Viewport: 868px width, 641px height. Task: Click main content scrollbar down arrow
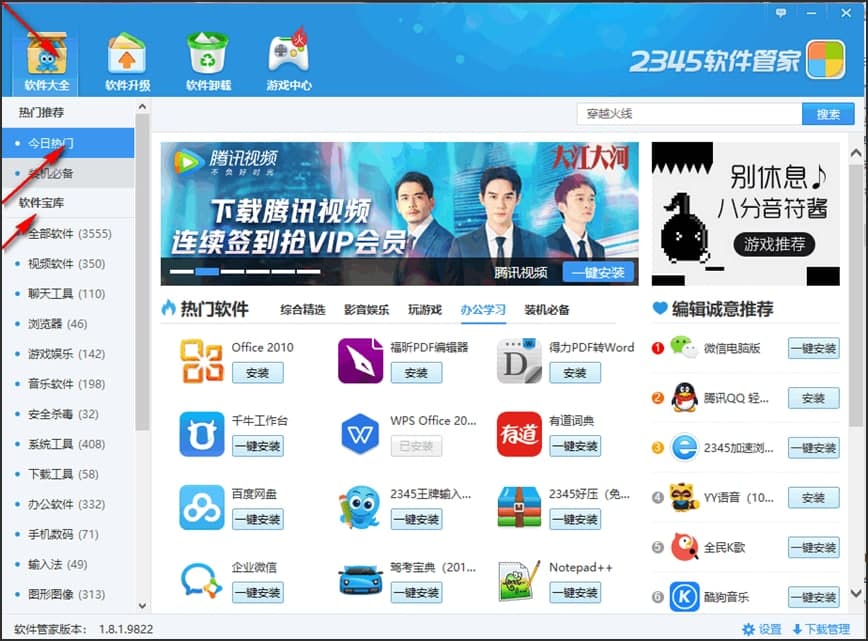click(x=856, y=593)
